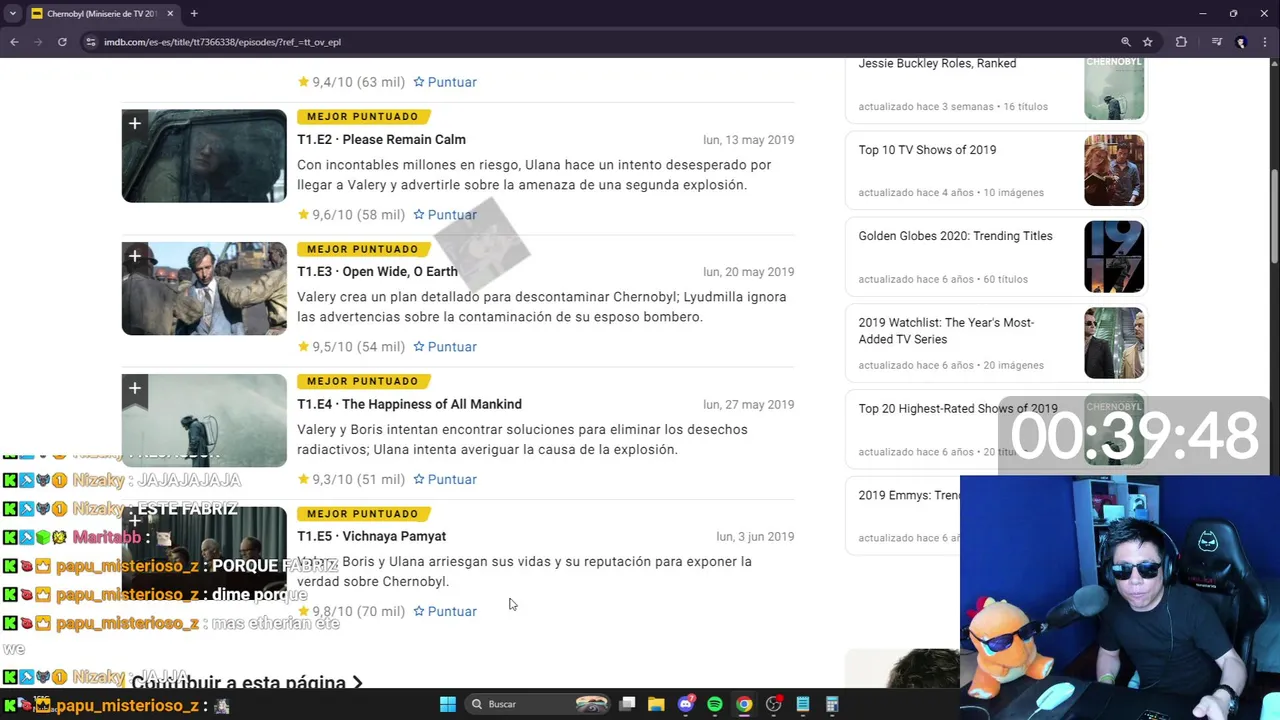Image resolution: width=1280 pixels, height=720 pixels.
Task: Rate The Happiness of All Mankind with Puntuar
Action: [x=445, y=479]
